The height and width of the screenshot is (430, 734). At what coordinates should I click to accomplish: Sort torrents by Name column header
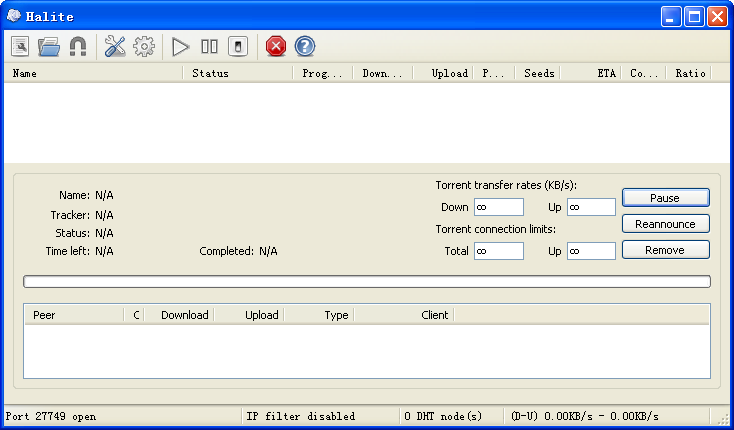pos(94,73)
